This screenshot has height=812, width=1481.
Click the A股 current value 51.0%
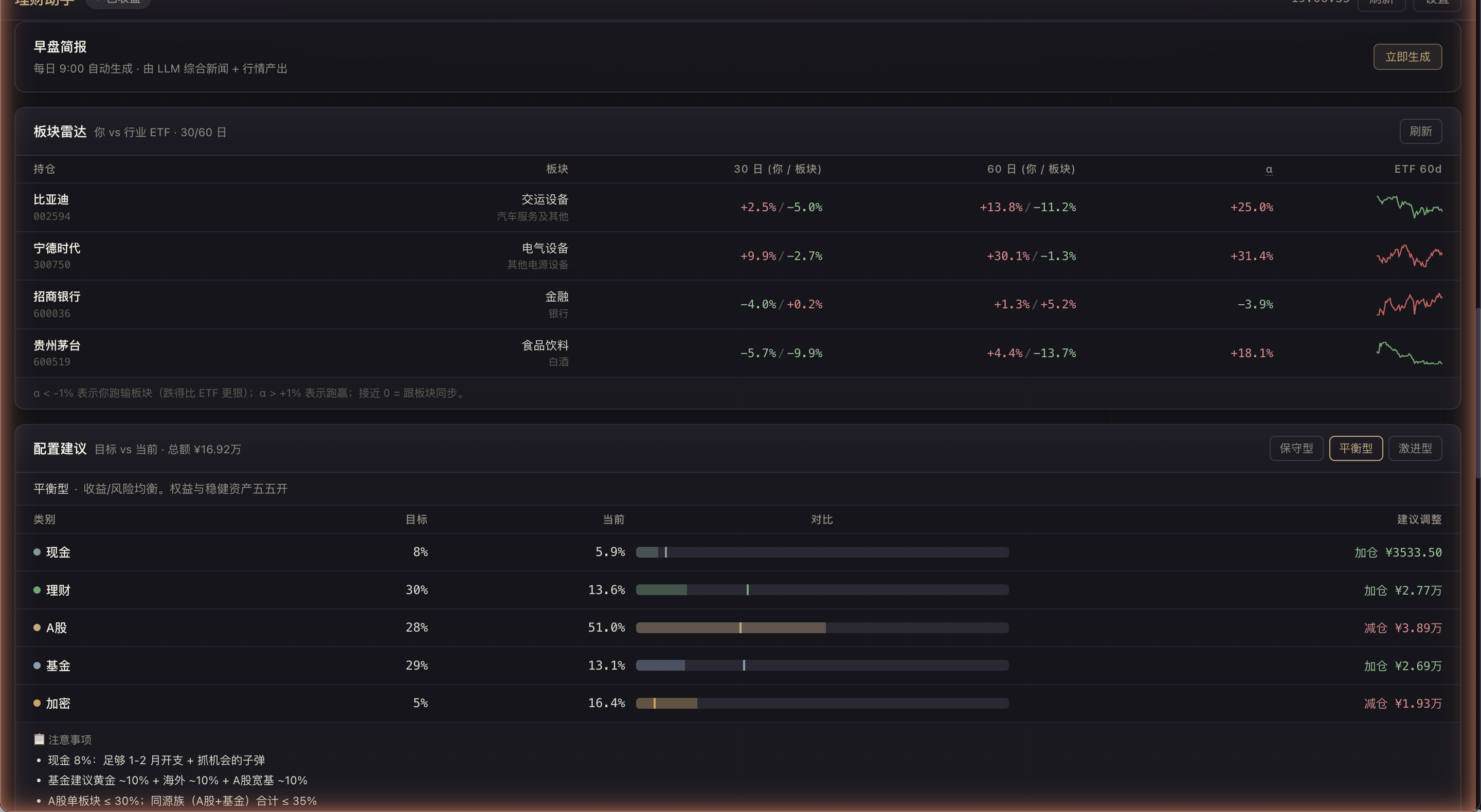click(x=606, y=628)
